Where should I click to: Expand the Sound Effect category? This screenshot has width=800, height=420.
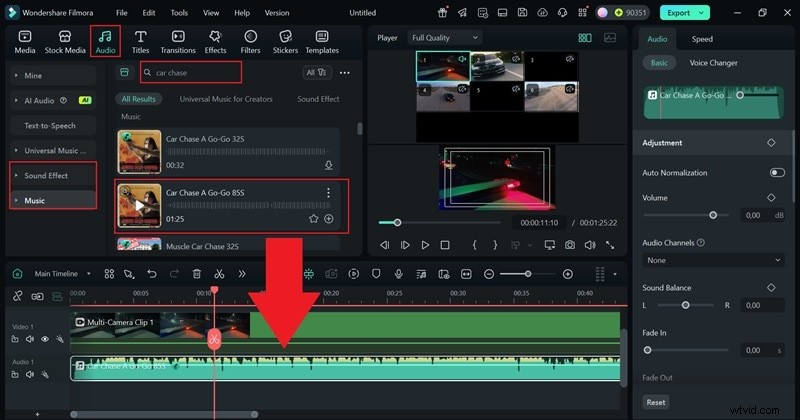(46, 176)
